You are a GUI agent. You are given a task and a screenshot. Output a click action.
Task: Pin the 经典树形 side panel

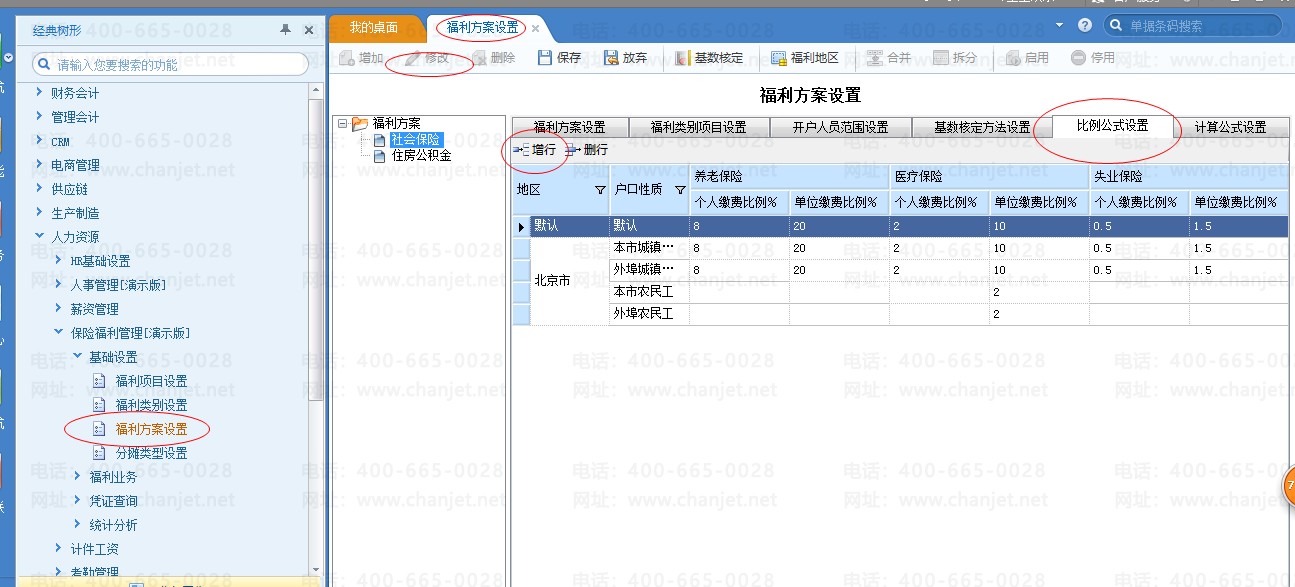[286, 30]
